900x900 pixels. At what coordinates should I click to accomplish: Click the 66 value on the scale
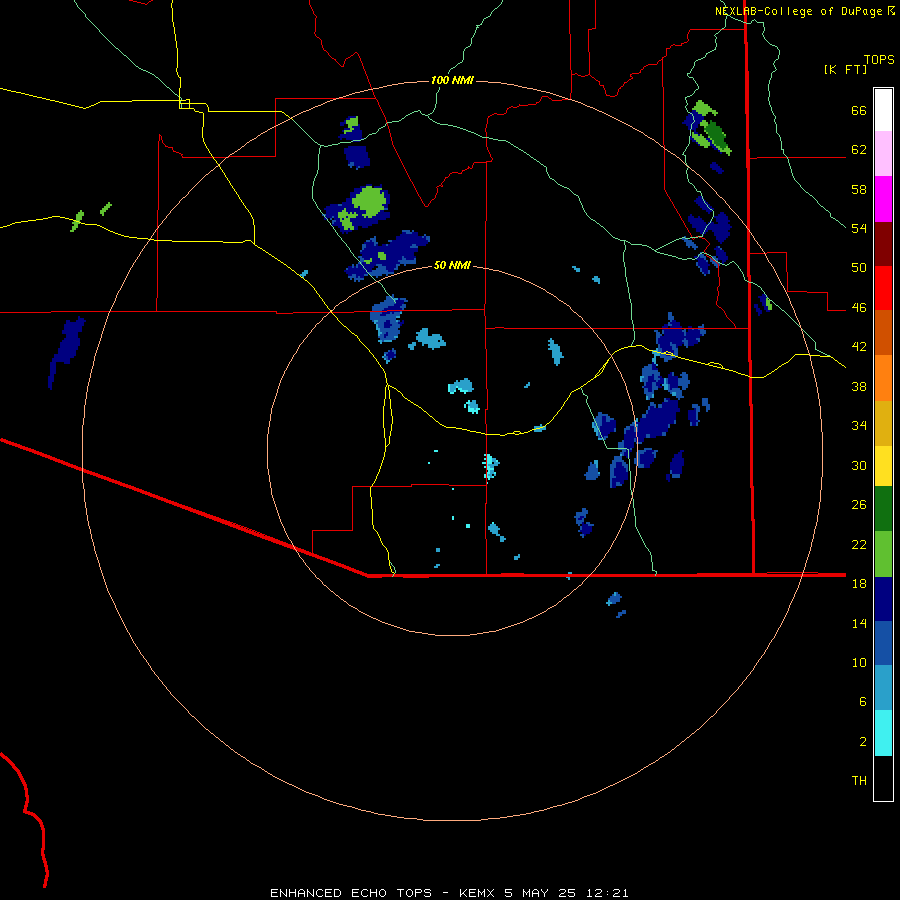(x=859, y=111)
